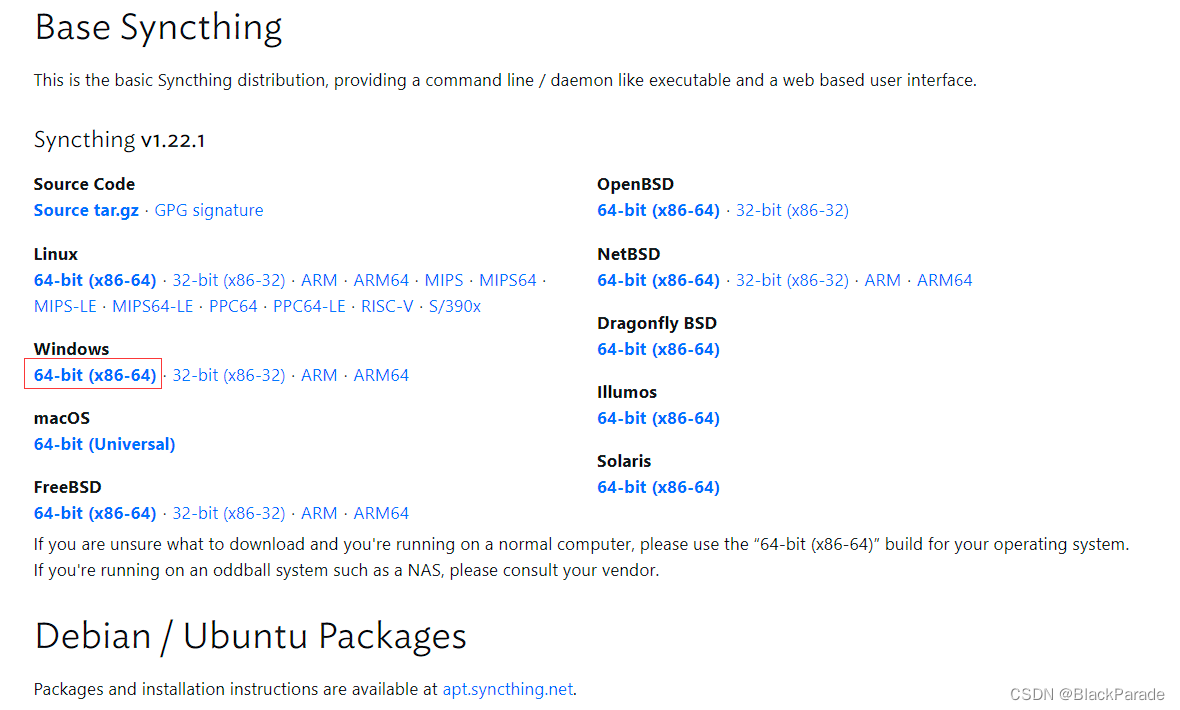Select the FreeBSD ARM64 build
The height and width of the screenshot is (710, 1180).
click(381, 513)
